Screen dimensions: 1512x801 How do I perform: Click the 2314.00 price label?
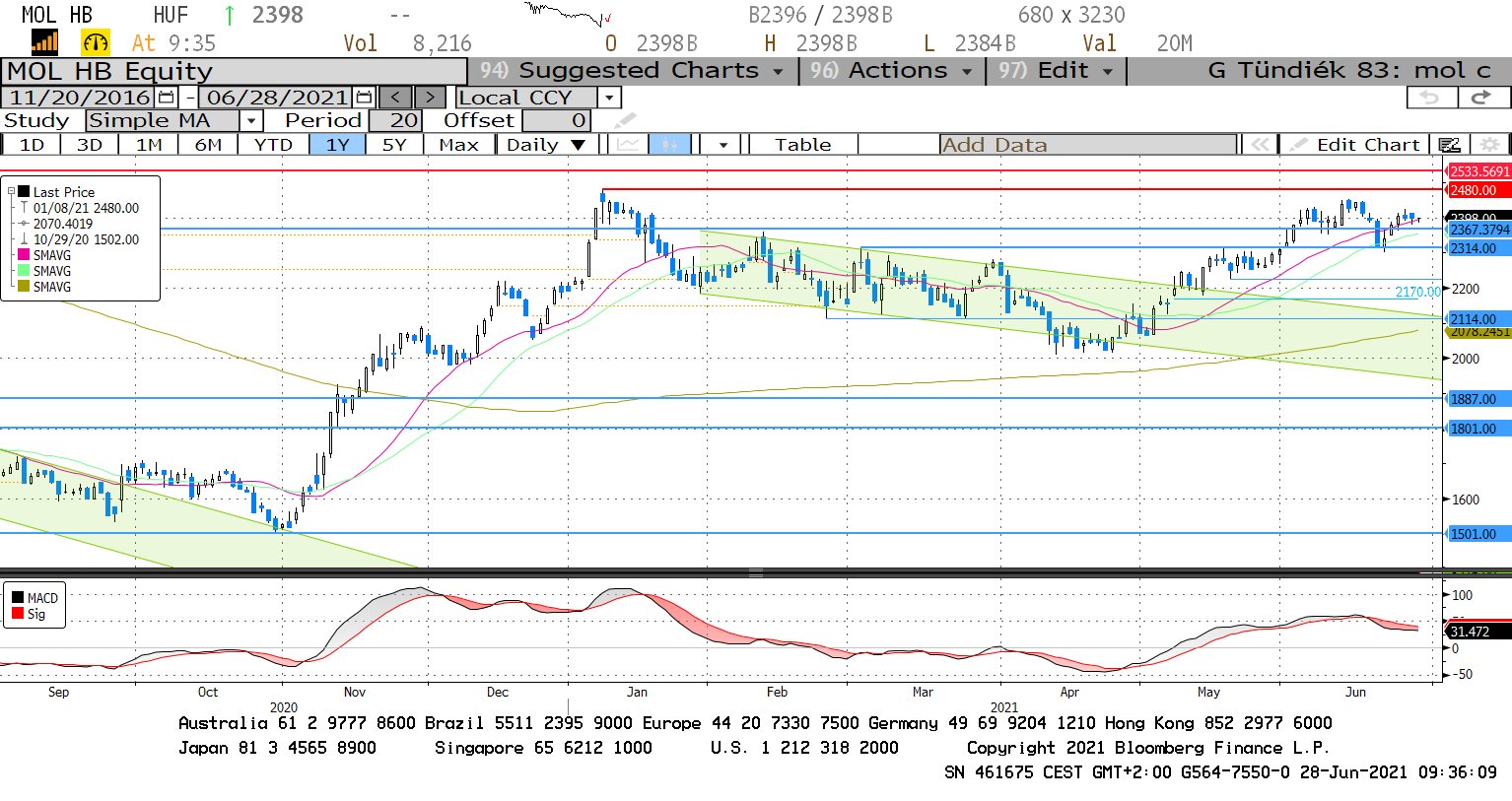[1479, 248]
